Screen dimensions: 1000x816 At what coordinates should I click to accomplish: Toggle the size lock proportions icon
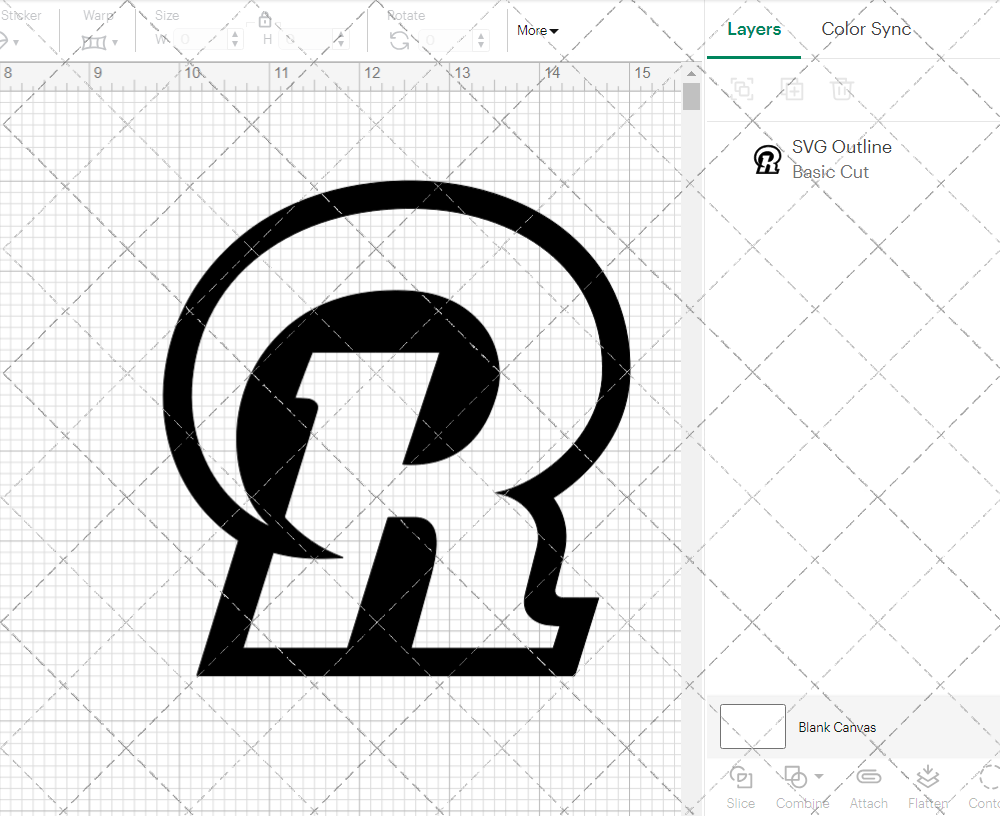265,19
